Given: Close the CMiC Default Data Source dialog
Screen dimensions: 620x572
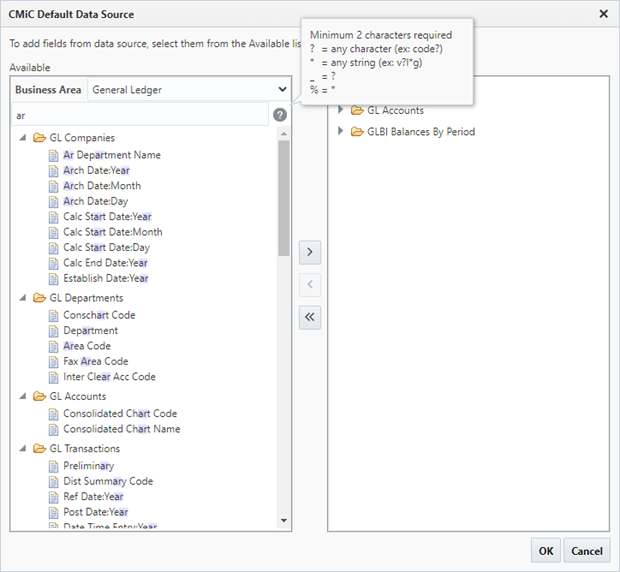Looking at the screenshot, I should [x=603, y=14].
